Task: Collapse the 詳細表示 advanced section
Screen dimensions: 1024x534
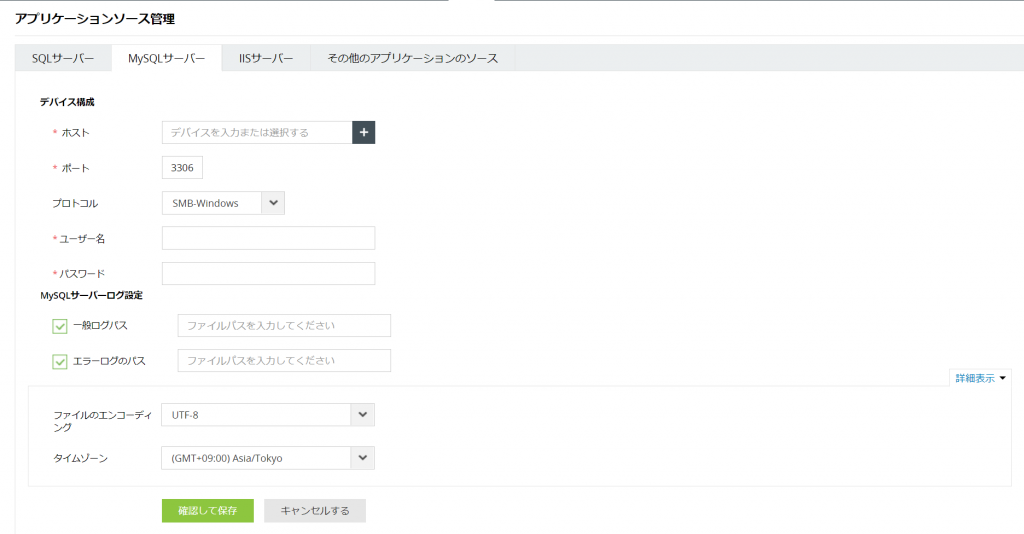Action: (980, 378)
